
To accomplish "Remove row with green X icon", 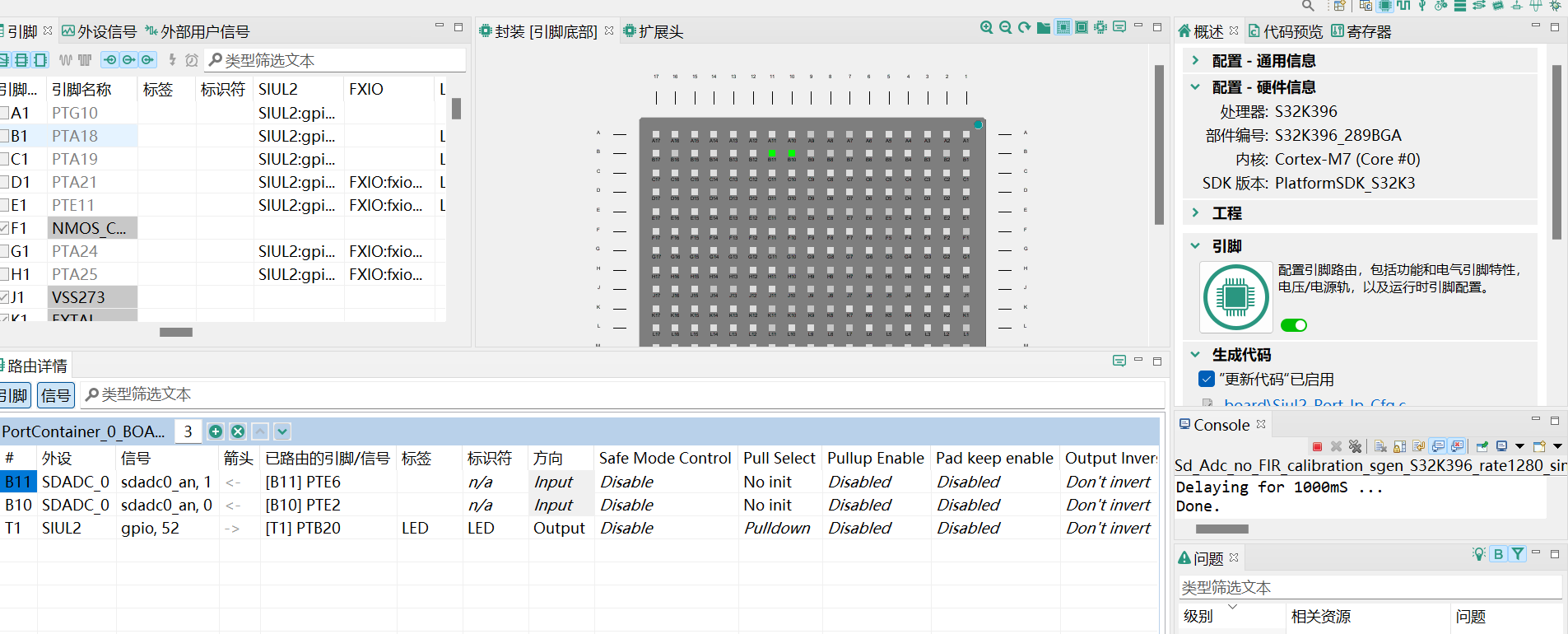I will [x=238, y=431].
